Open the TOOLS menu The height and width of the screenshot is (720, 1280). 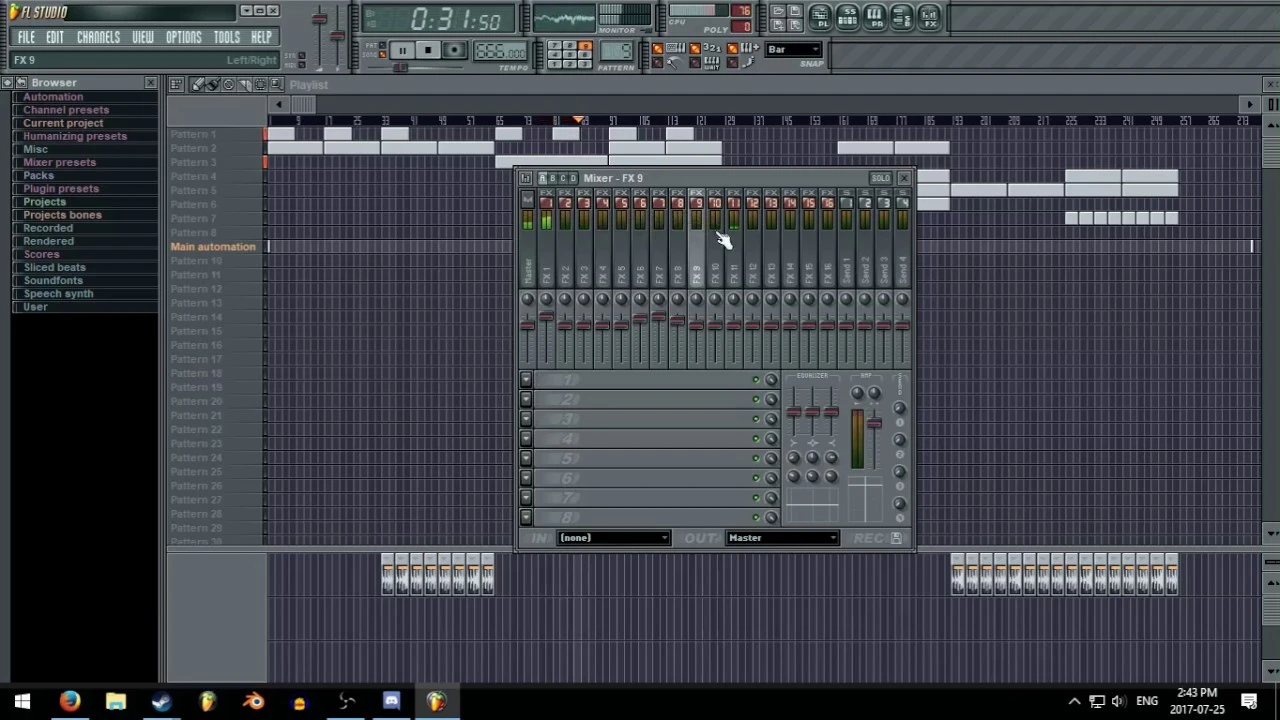[x=227, y=37]
